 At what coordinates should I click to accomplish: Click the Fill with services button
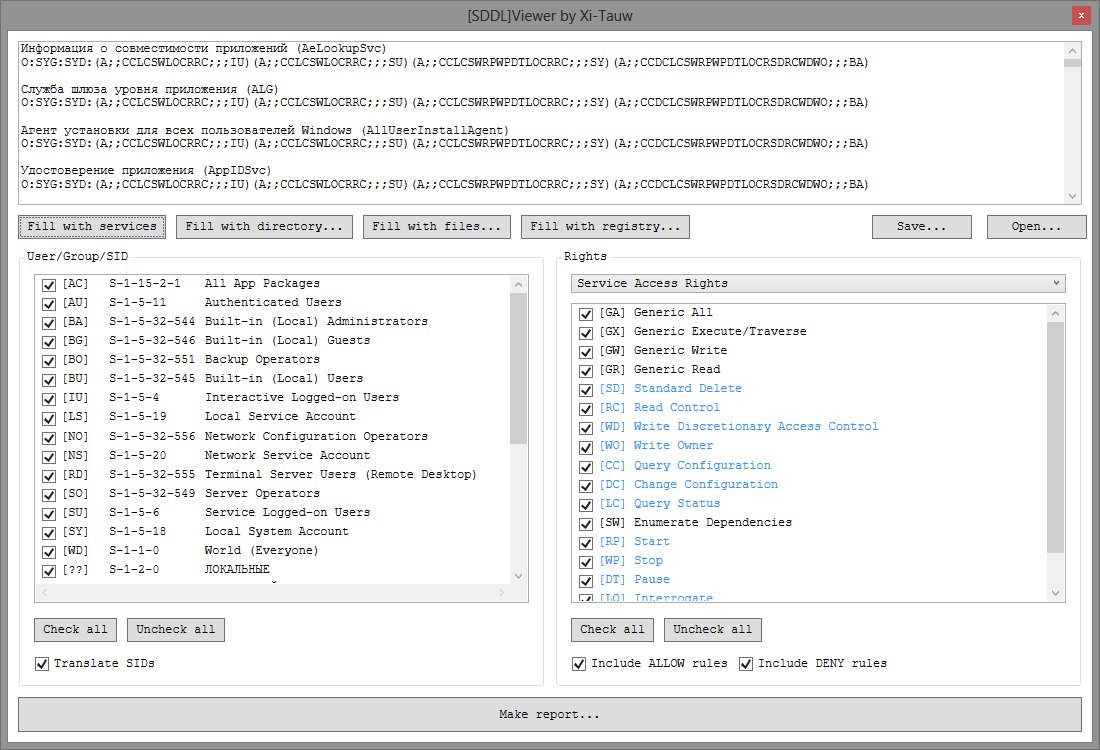pos(92,227)
